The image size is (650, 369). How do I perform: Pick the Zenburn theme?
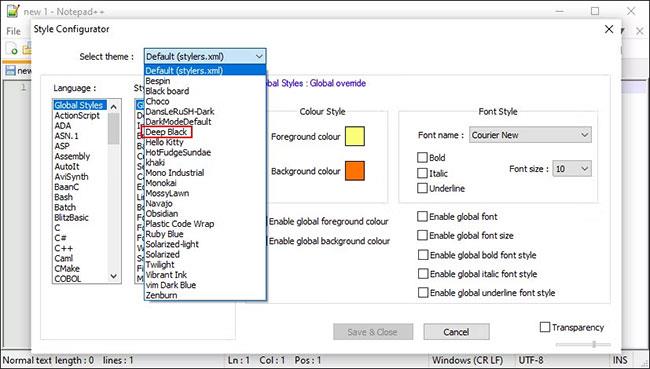click(x=161, y=295)
